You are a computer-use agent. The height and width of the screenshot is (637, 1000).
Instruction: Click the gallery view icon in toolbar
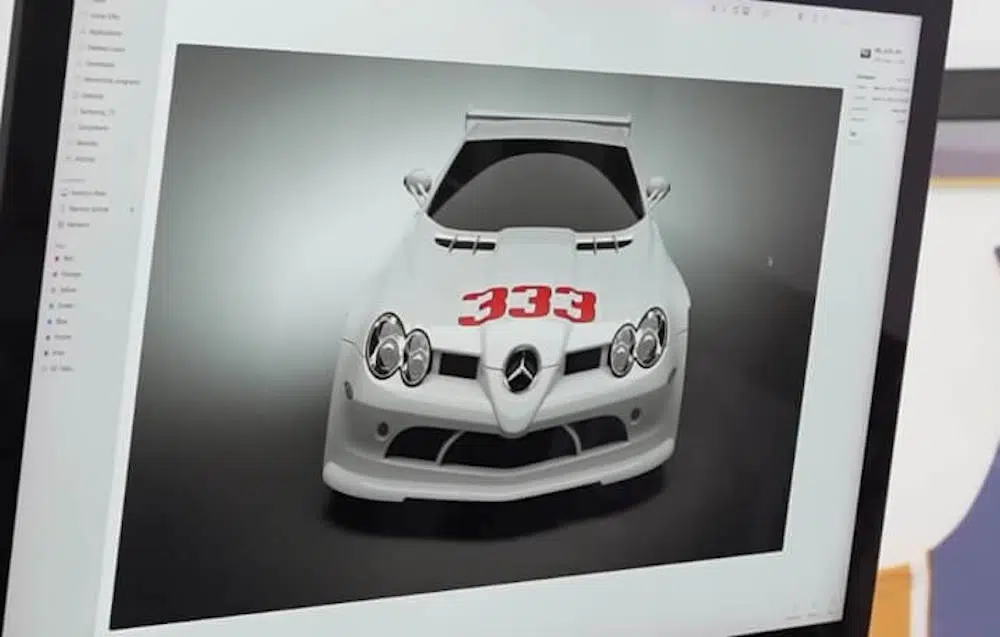click(745, 10)
